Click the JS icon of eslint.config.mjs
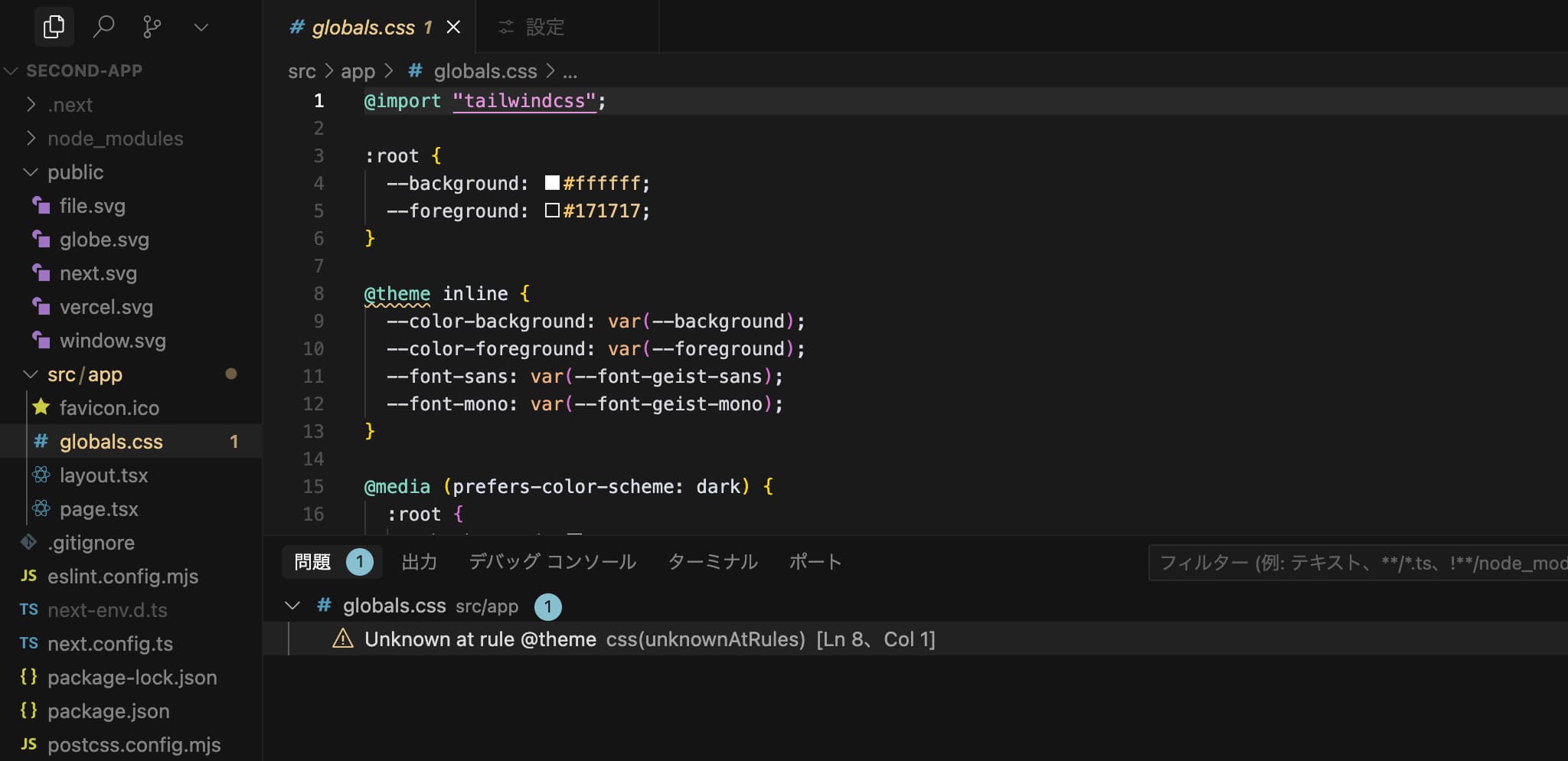 [x=28, y=576]
